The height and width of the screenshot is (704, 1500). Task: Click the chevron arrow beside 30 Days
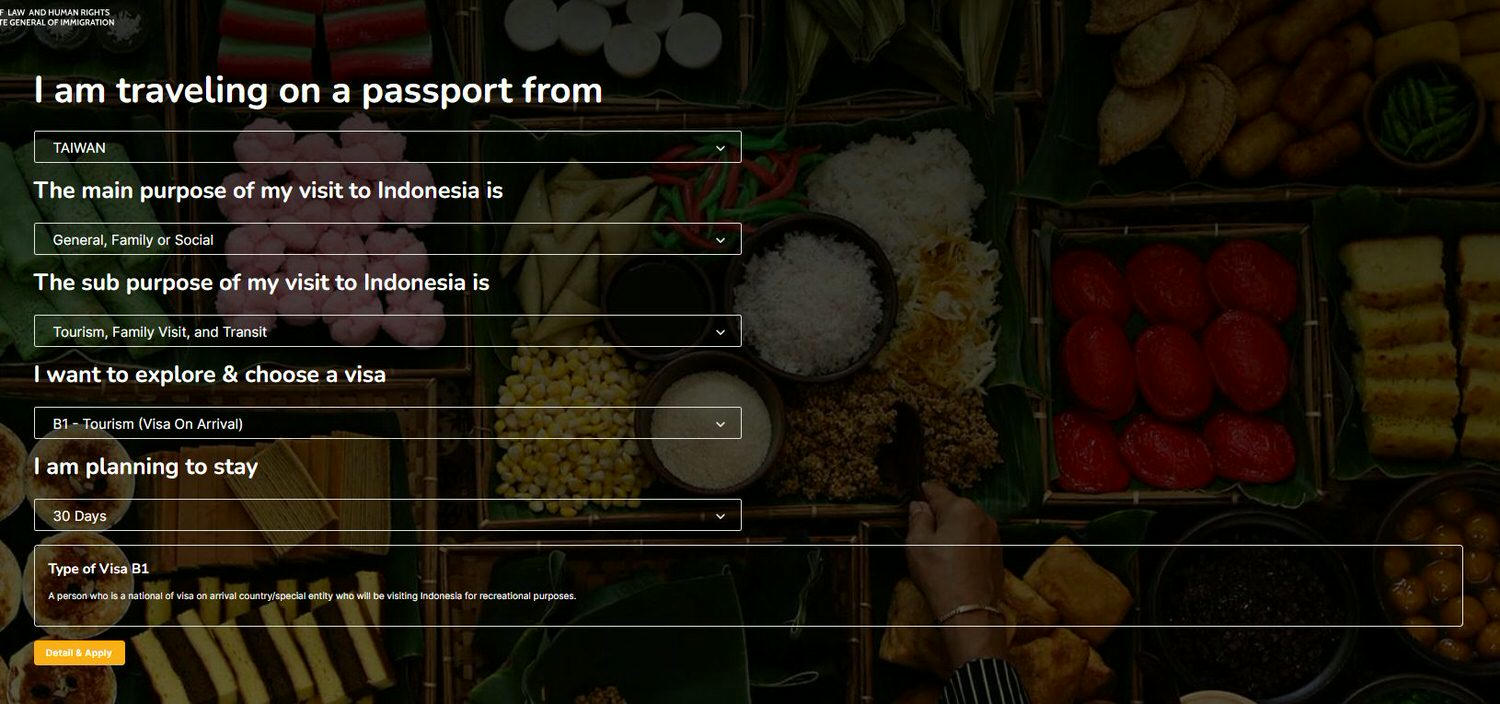[x=720, y=516]
